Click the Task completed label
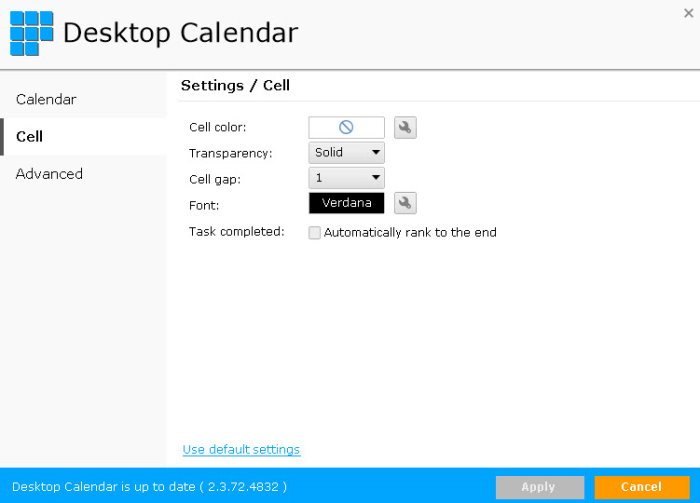700x503 pixels. coord(237,232)
